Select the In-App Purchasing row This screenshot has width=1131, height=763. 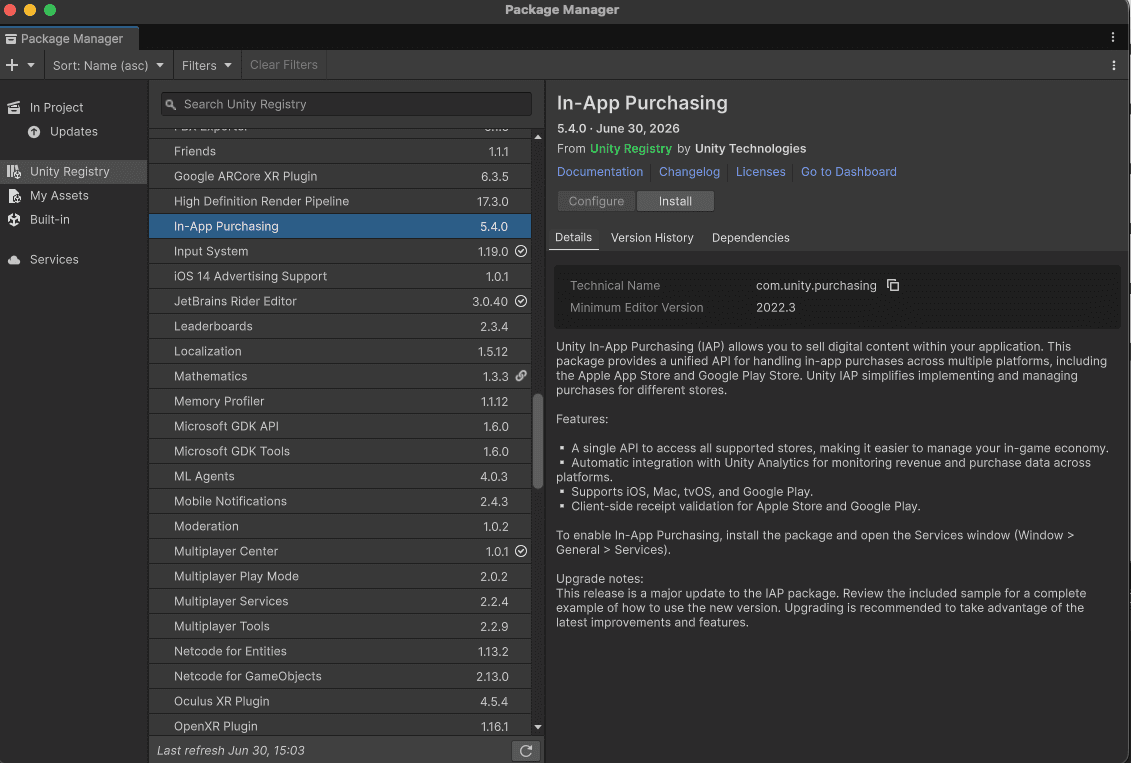(340, 226)
